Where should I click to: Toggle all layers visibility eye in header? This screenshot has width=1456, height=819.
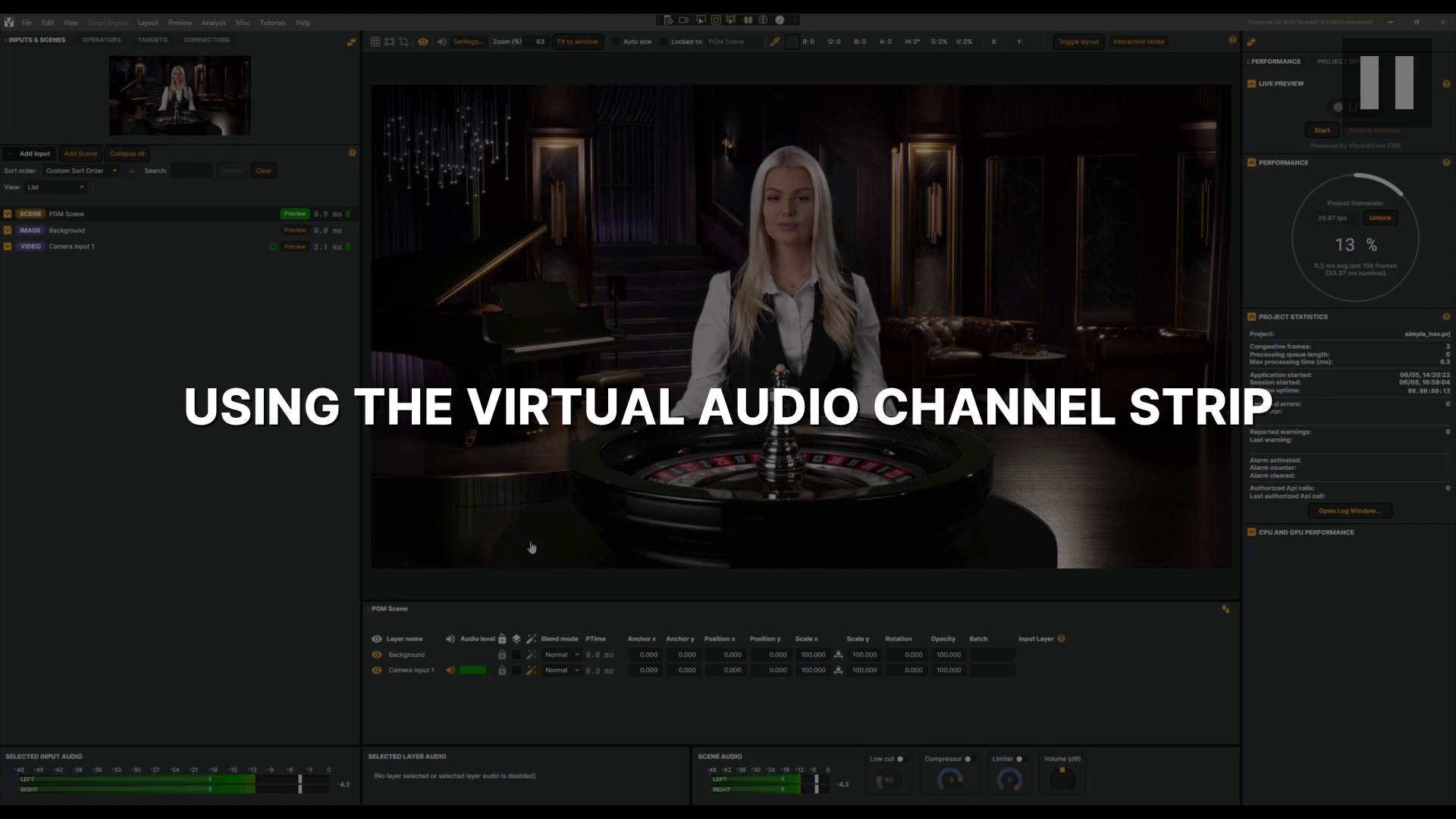pos(376,639)
